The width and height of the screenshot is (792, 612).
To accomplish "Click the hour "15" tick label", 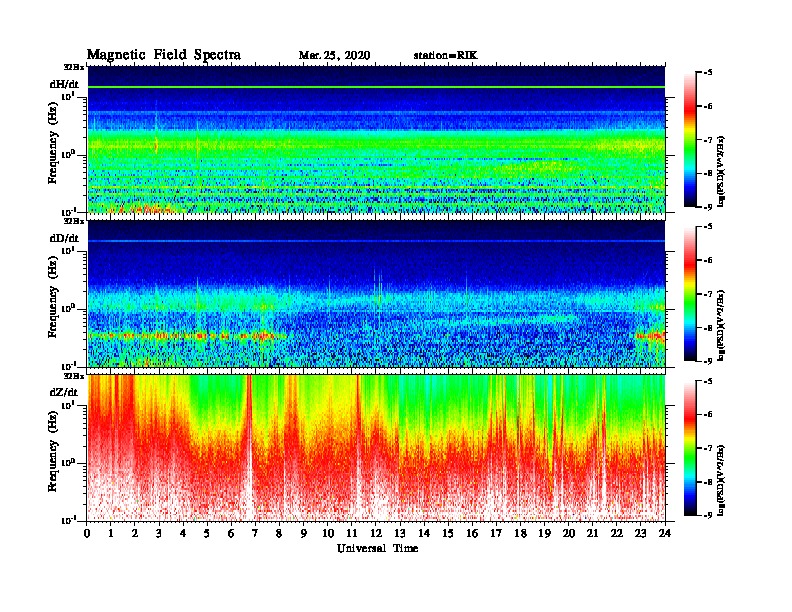I will click(x=448, y=533).
